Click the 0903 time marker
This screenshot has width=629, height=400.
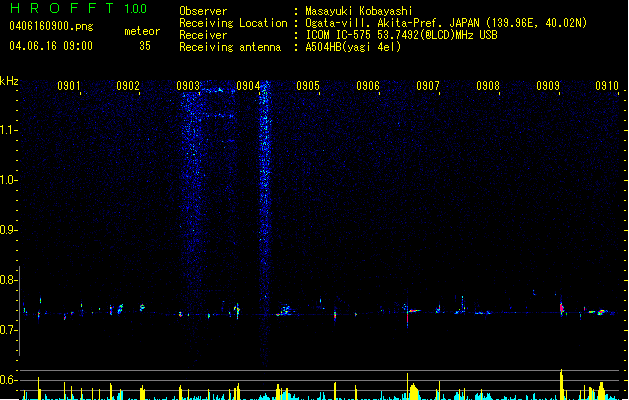pyautogui.click(x=188, y=86)
